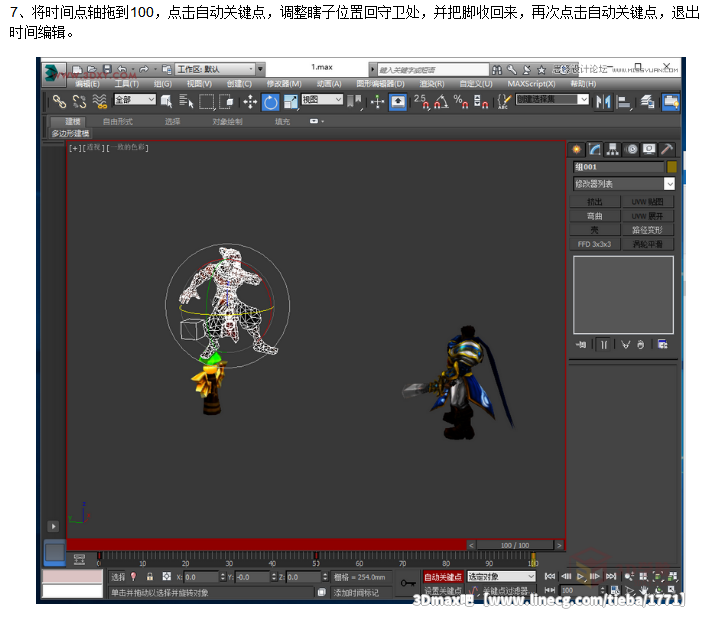725x619 pixels.
Task: Expand the 修改器列表 modifier list dropdown
Action: [624, 184]
